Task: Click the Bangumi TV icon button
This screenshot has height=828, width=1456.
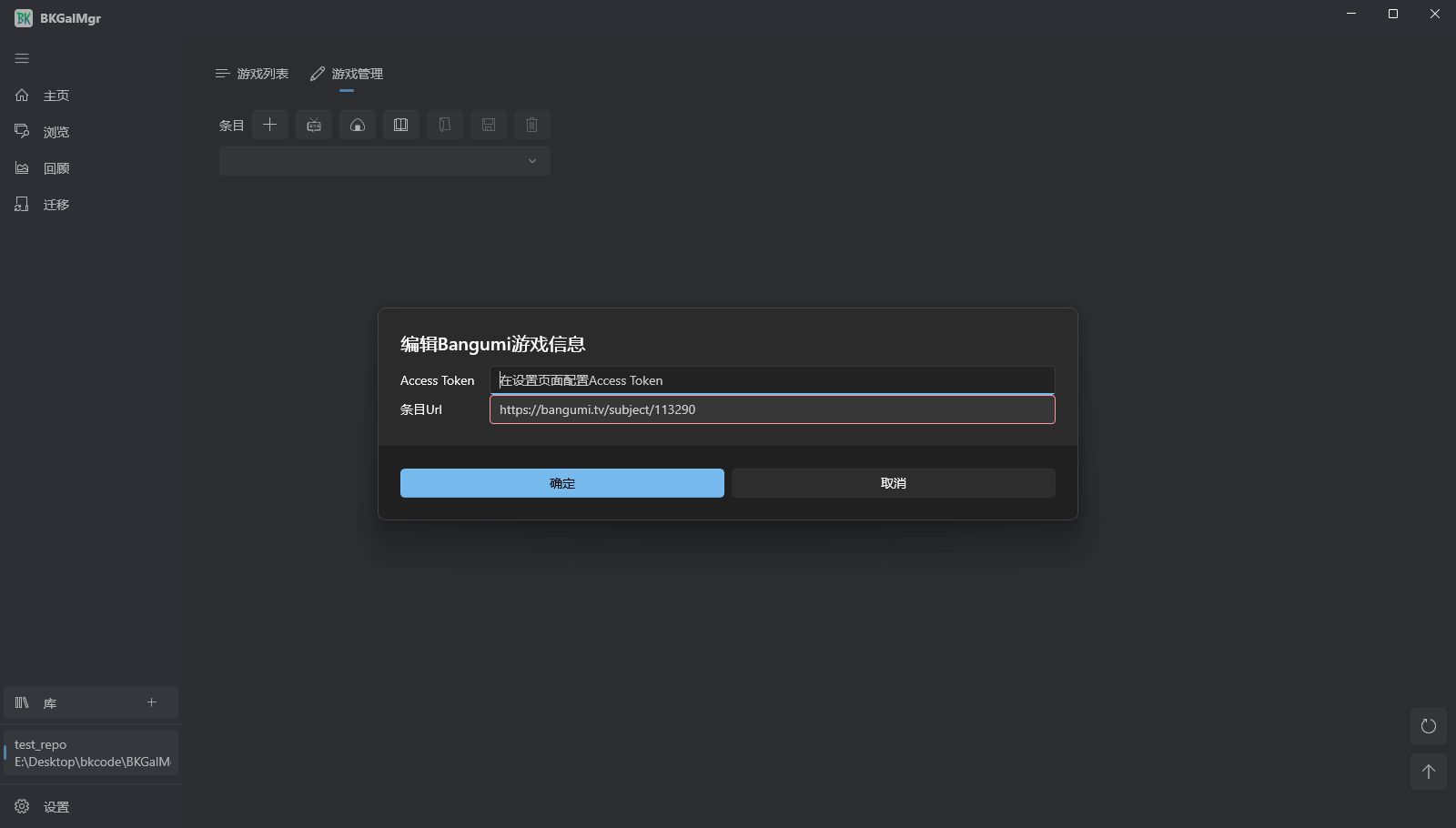Action: click(x=314, y=125)
